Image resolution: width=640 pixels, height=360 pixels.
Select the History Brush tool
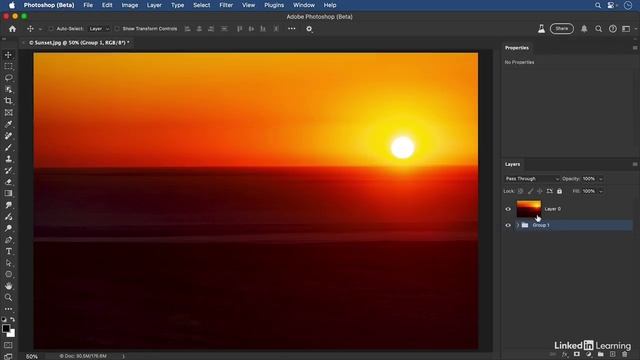(x=8, y=170)
